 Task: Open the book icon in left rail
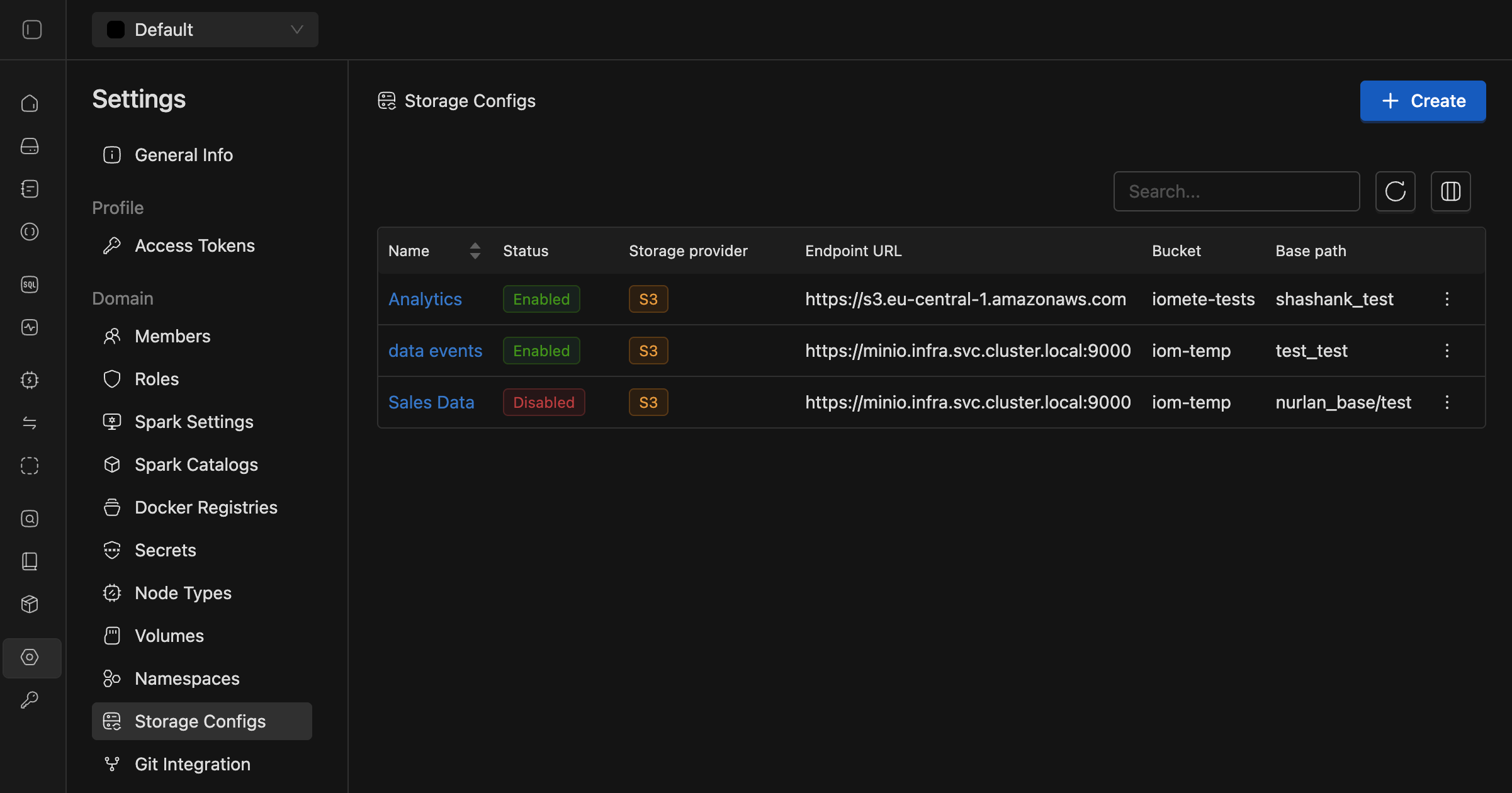tap(30, 561)
